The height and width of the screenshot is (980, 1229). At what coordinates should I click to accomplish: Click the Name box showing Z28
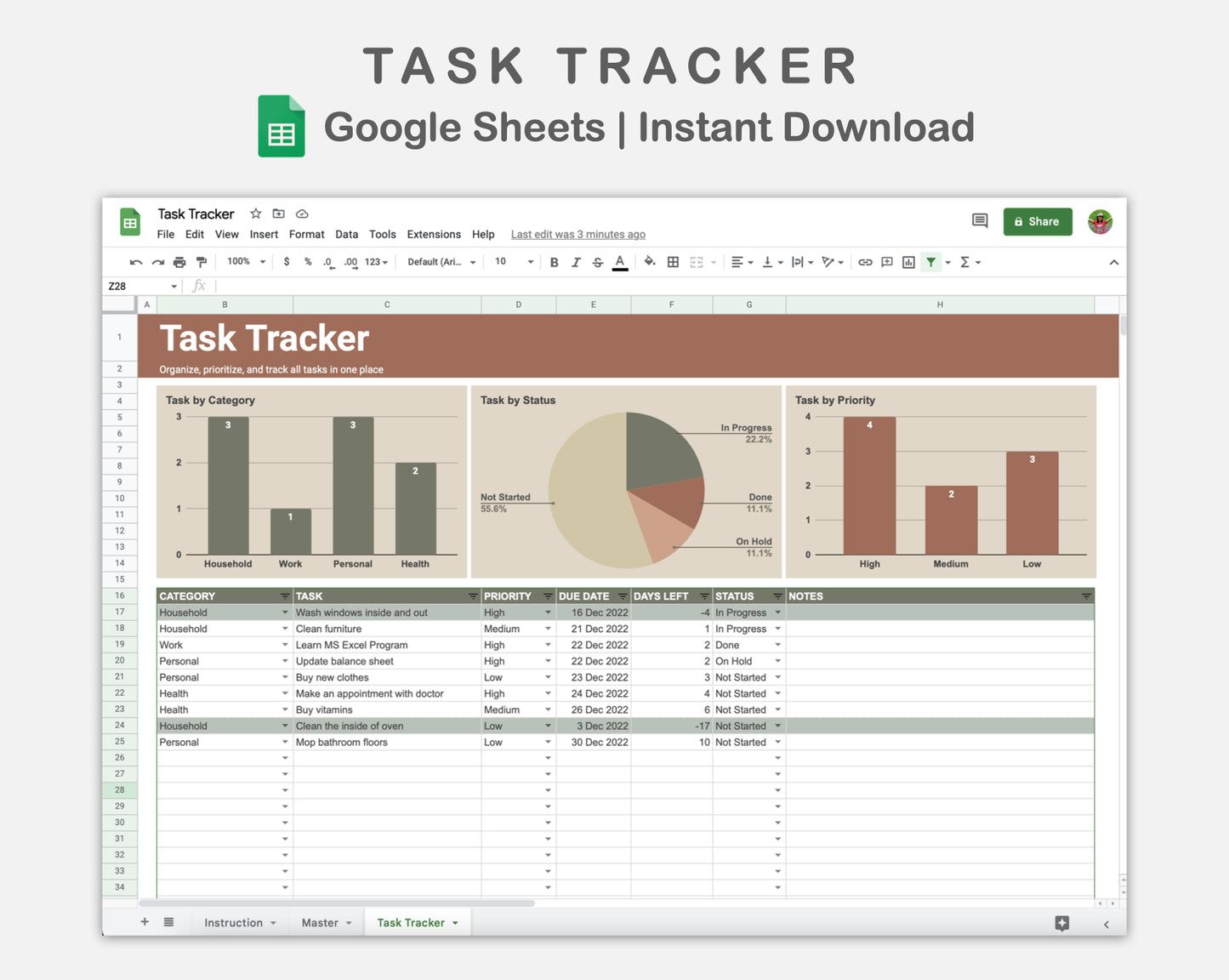142,286
